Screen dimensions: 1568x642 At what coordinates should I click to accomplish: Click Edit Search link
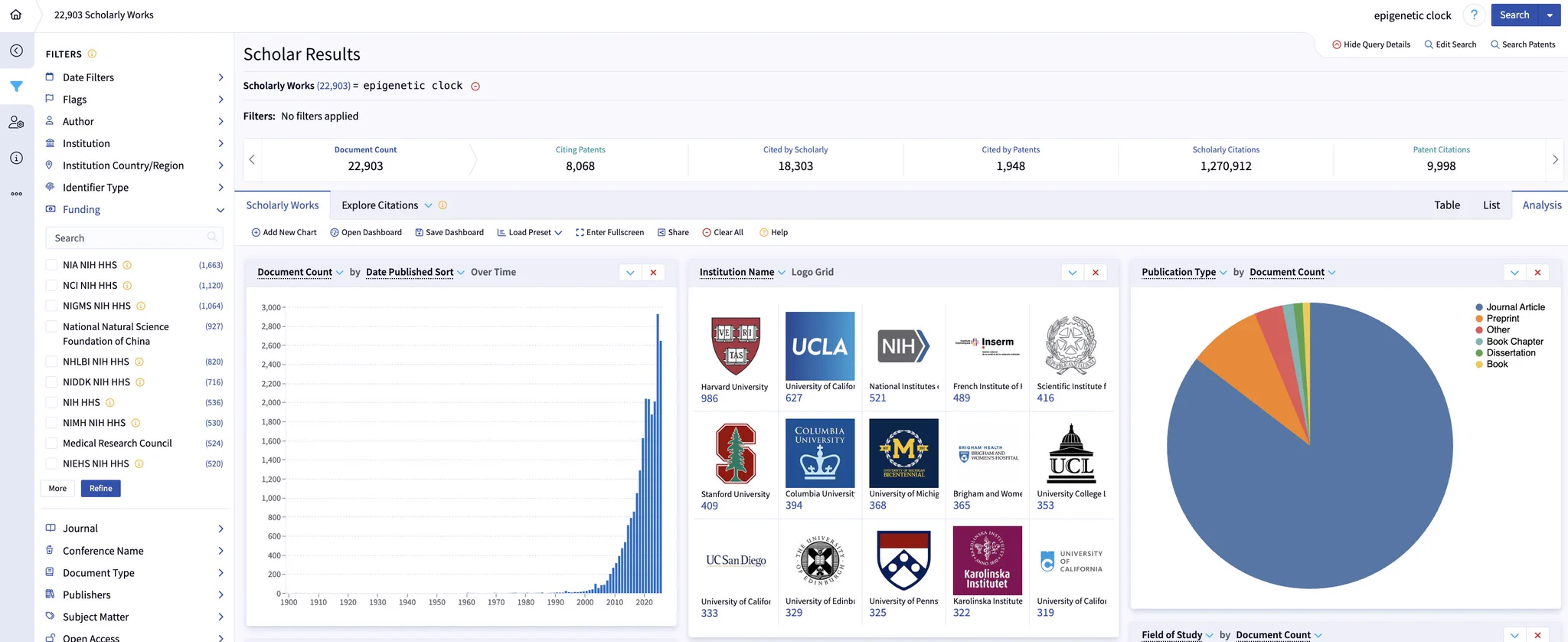click(x=1450, y=44)
